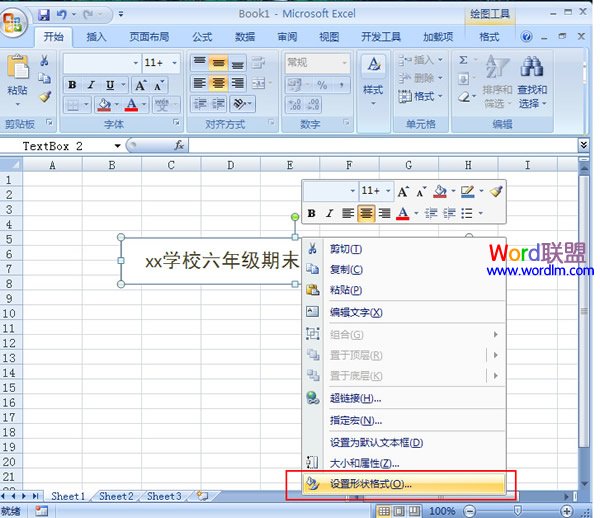
Task: Click the Cut scissors icon in ribbon
Action: pos(44,60)
